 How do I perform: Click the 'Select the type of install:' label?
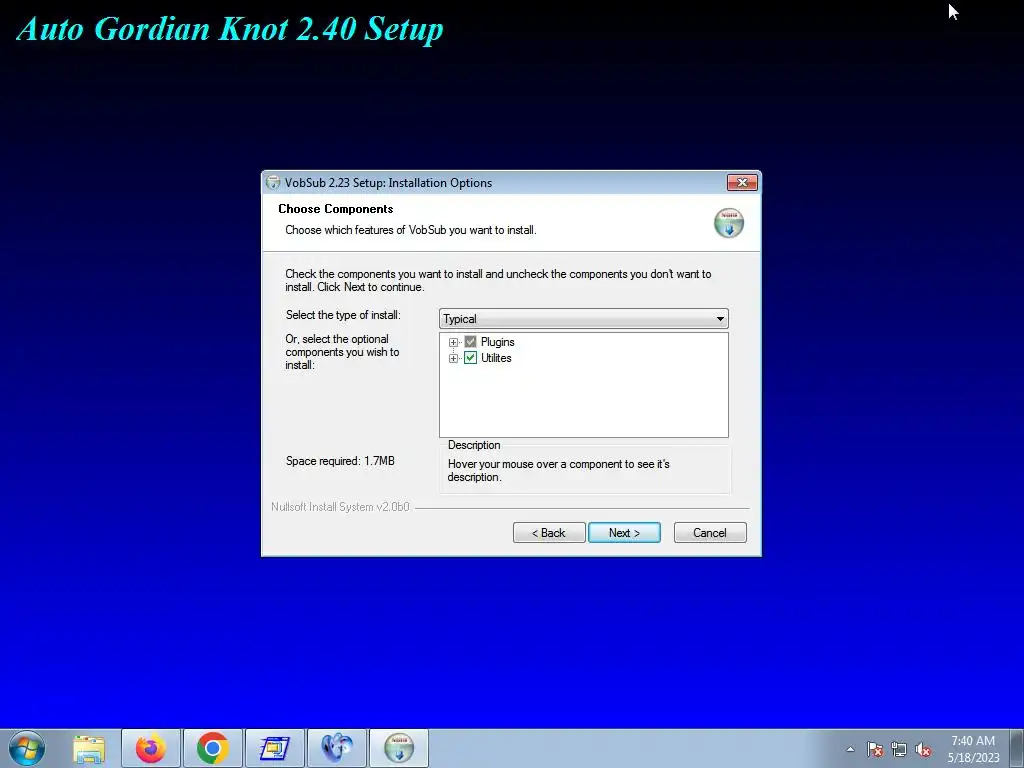click(x=343, y=315)
